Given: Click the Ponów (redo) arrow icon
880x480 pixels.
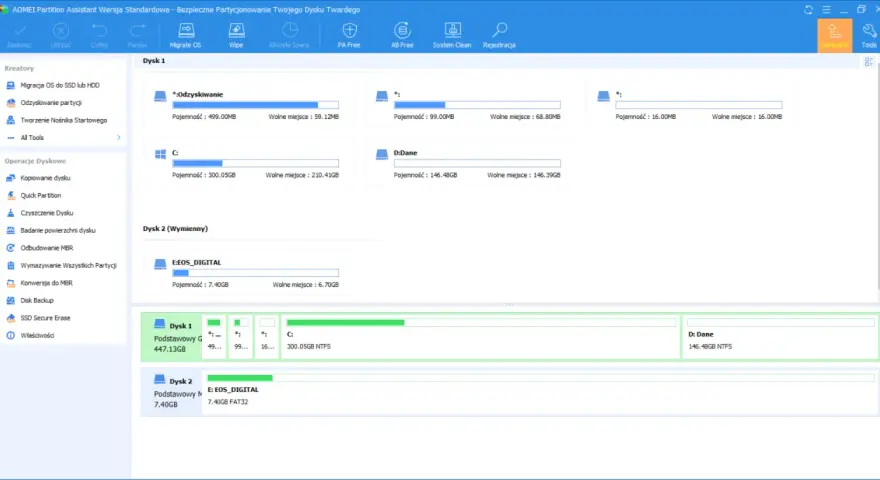Looking at the screenshot, I should point(138,31).
